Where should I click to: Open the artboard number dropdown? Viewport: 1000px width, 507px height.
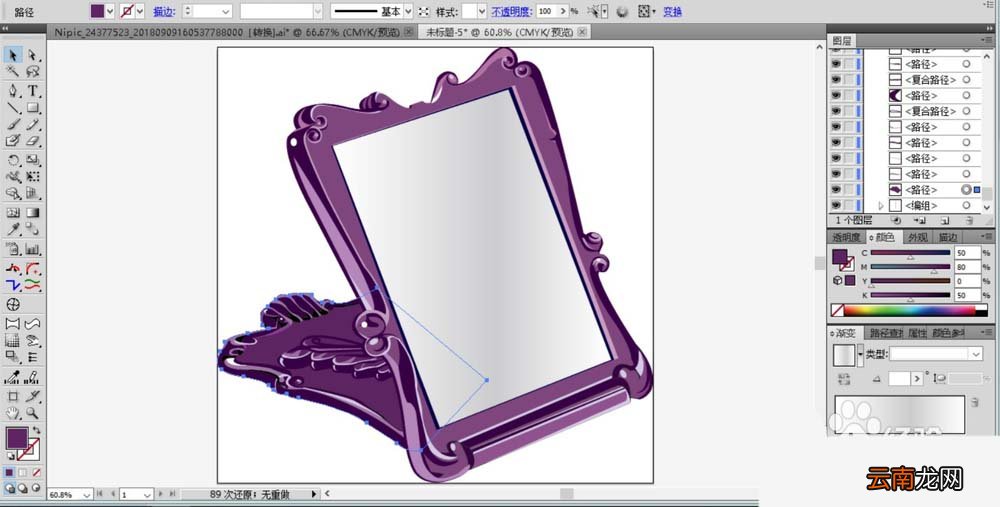pos(147,494)
